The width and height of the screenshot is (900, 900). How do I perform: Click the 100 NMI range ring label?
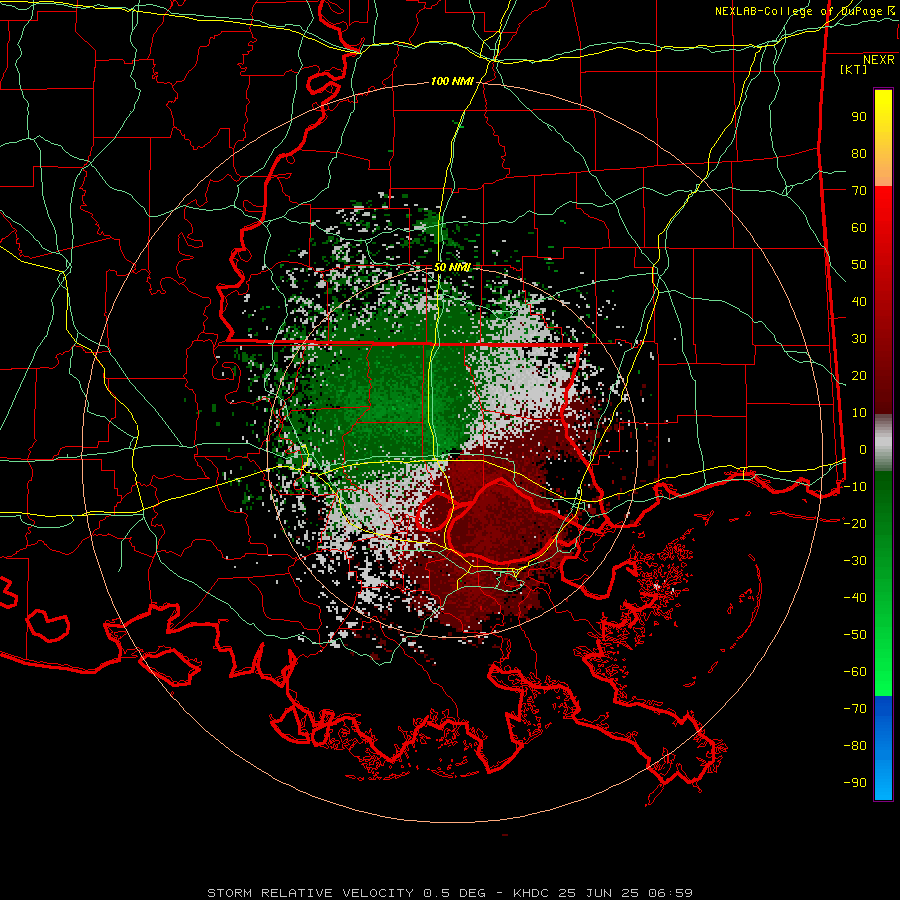[x=452, y=82]
